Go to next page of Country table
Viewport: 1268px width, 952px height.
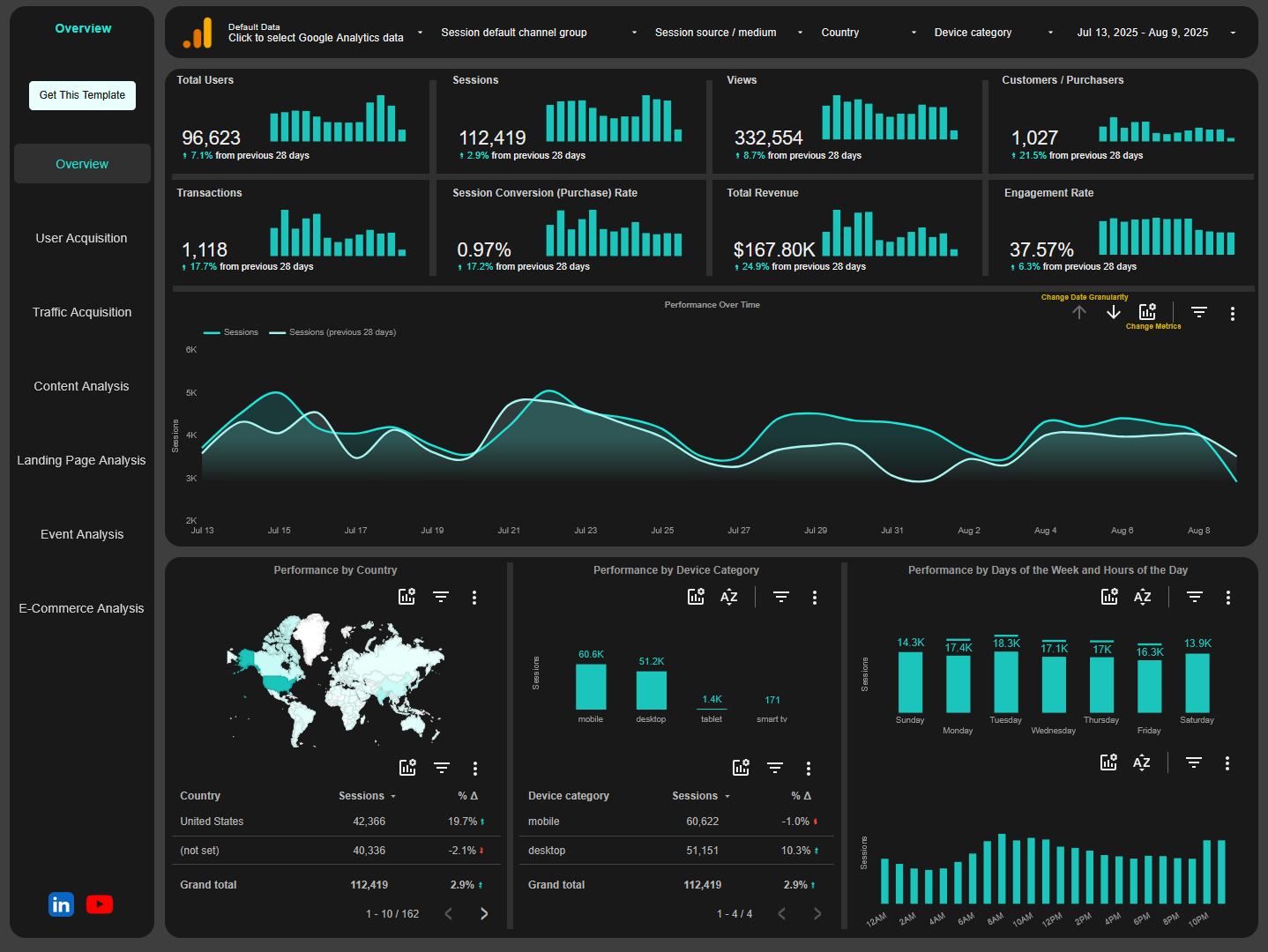point(484,914)
